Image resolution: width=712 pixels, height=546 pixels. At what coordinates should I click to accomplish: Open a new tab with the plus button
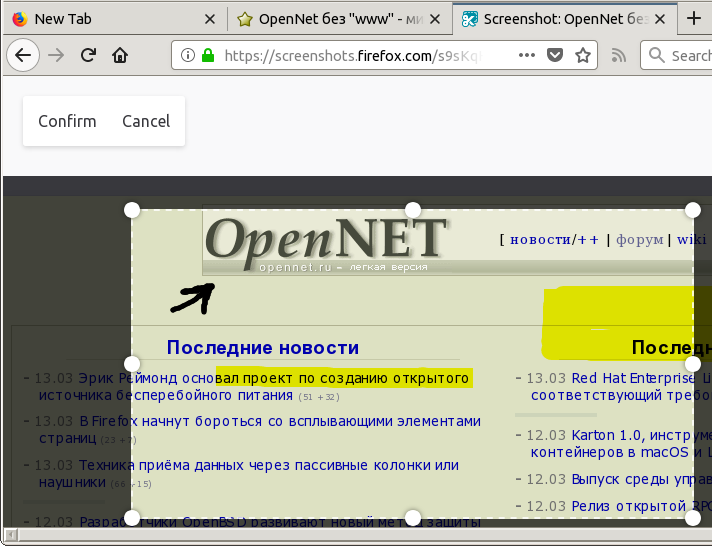coord(694,19)
